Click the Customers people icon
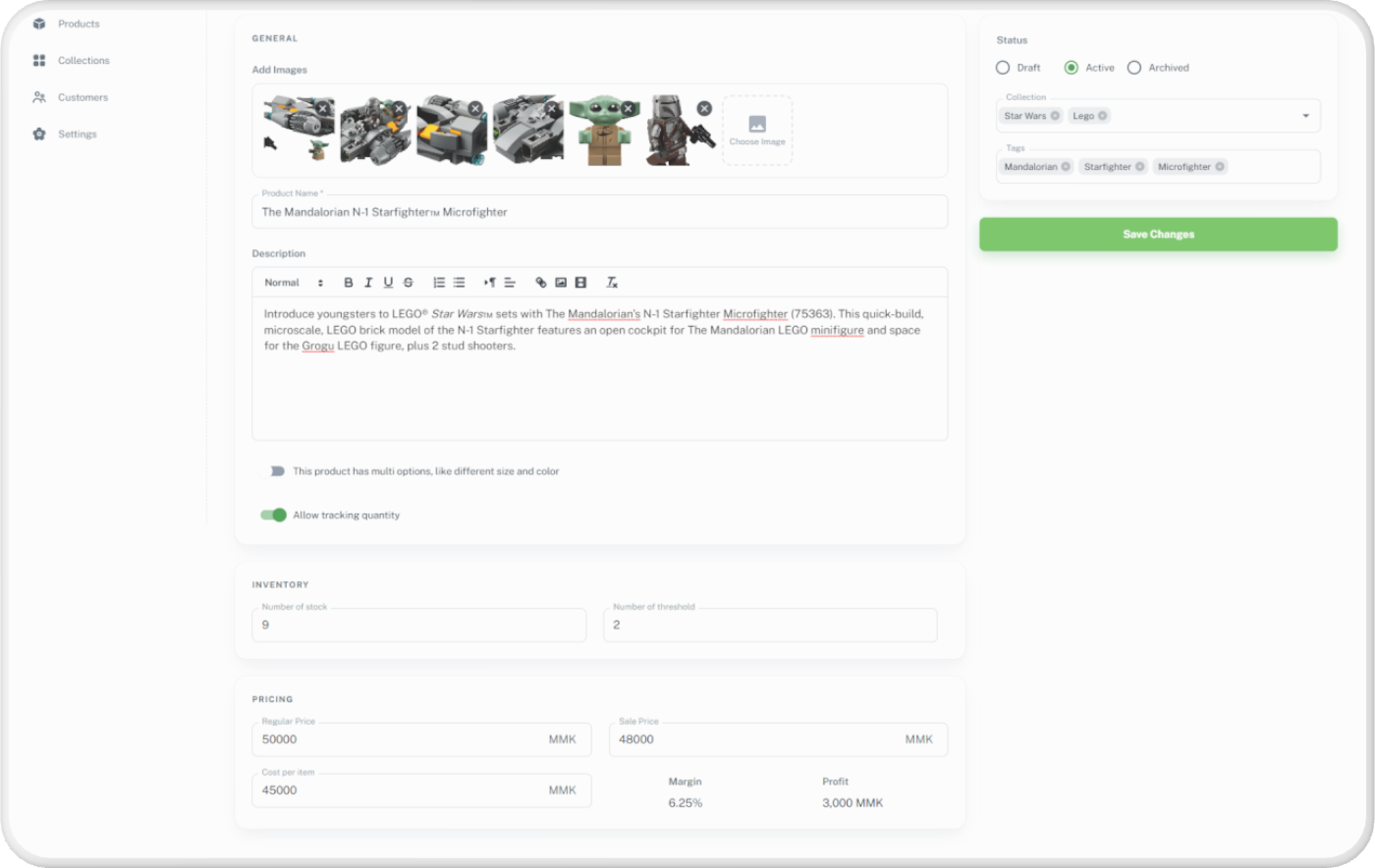This screenshot has width=1375, height=868. tap(39, 97)
